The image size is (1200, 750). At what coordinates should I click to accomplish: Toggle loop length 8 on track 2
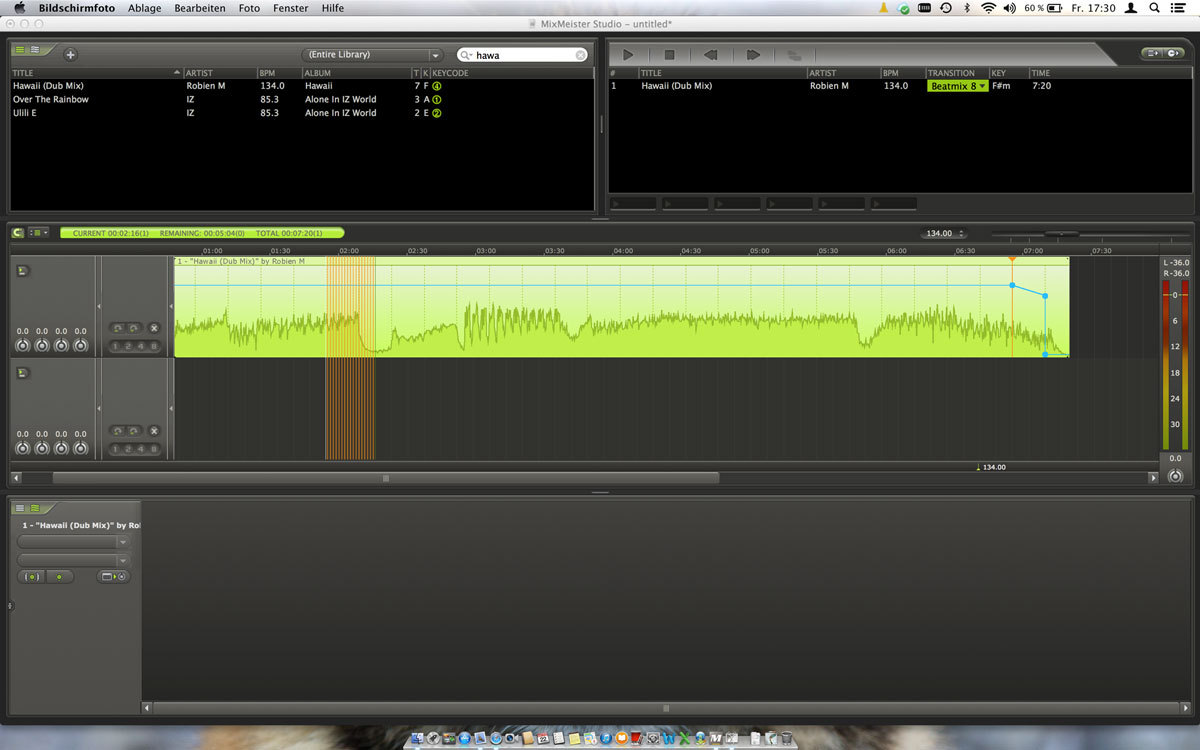(x=154, y=449)
